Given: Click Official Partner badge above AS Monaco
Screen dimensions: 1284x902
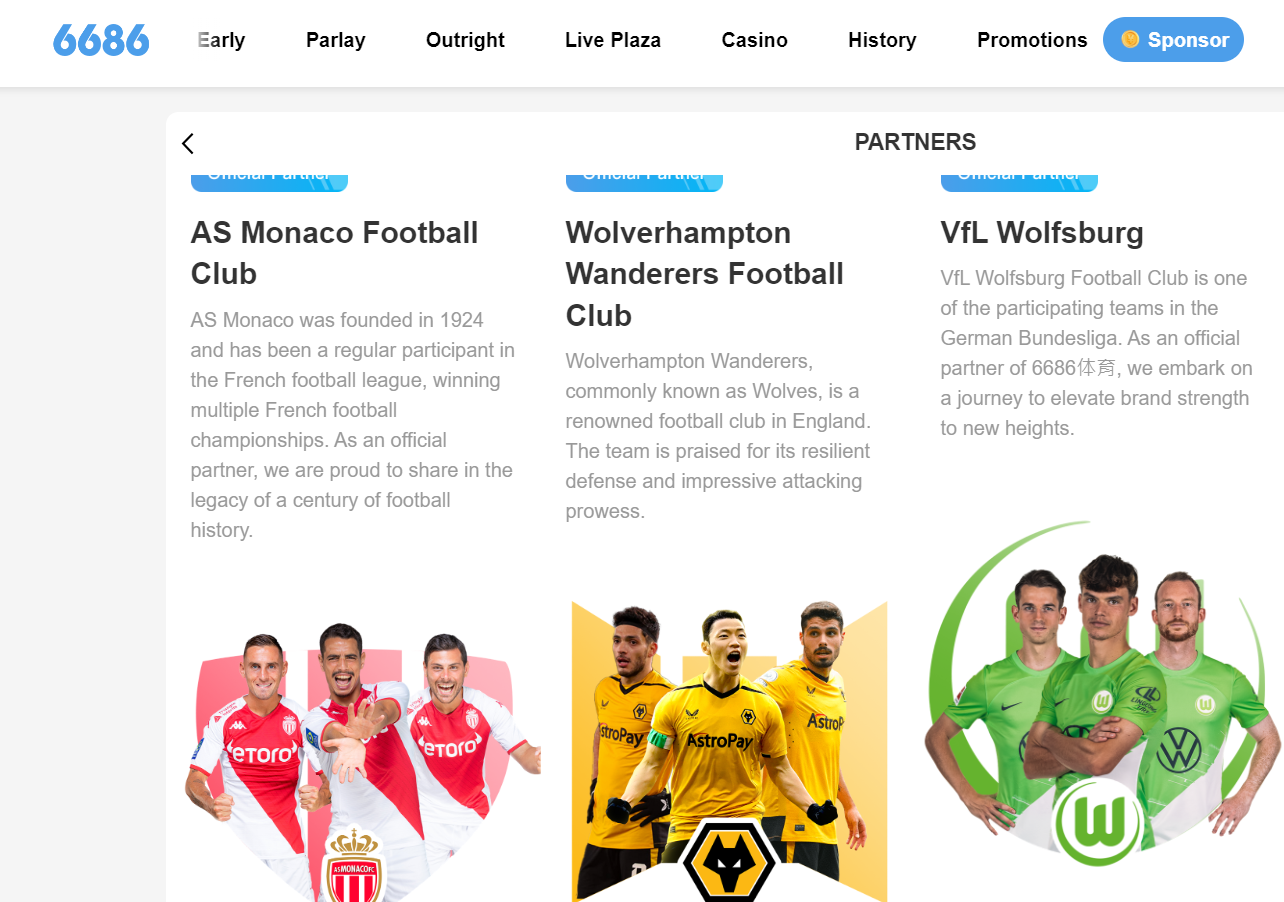Looking at the screenshot, I should [269, 178].
